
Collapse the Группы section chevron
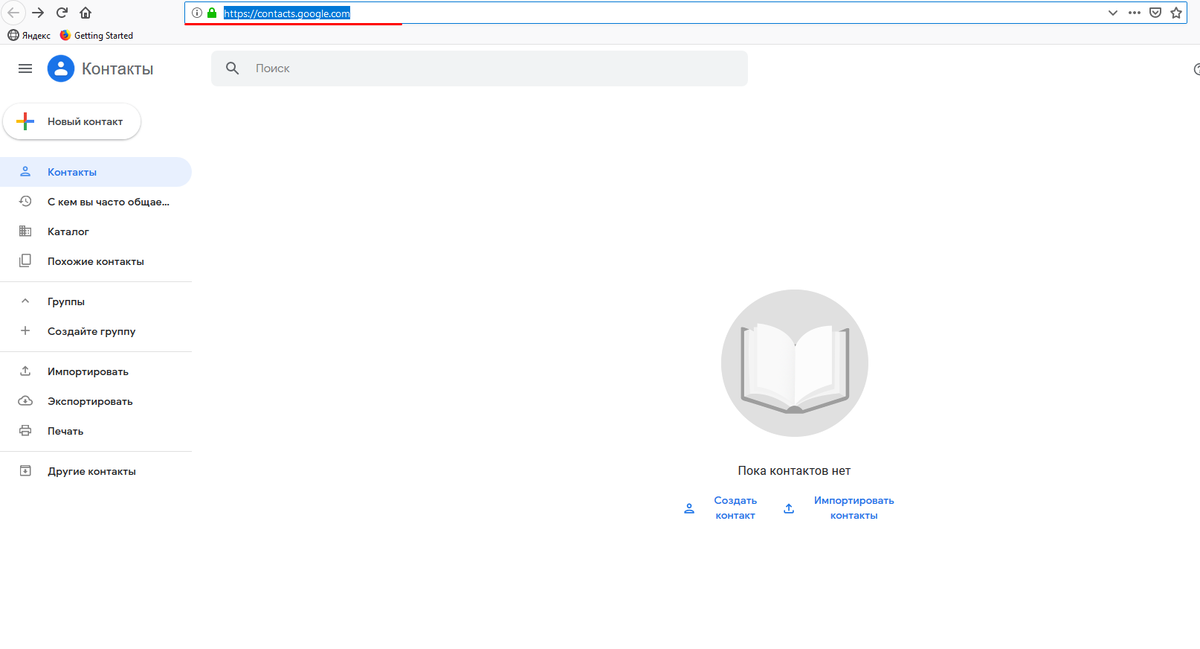tap(26, 301)
